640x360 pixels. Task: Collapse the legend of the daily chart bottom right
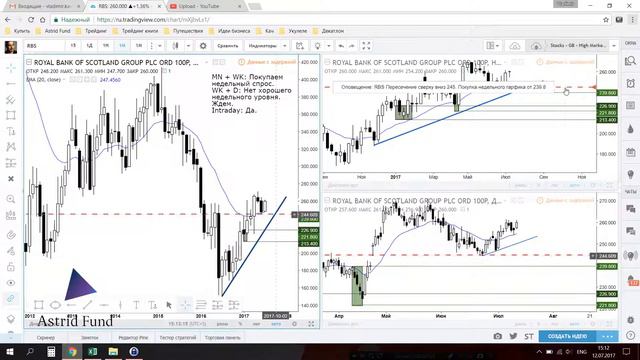click(x=327, y=200)
